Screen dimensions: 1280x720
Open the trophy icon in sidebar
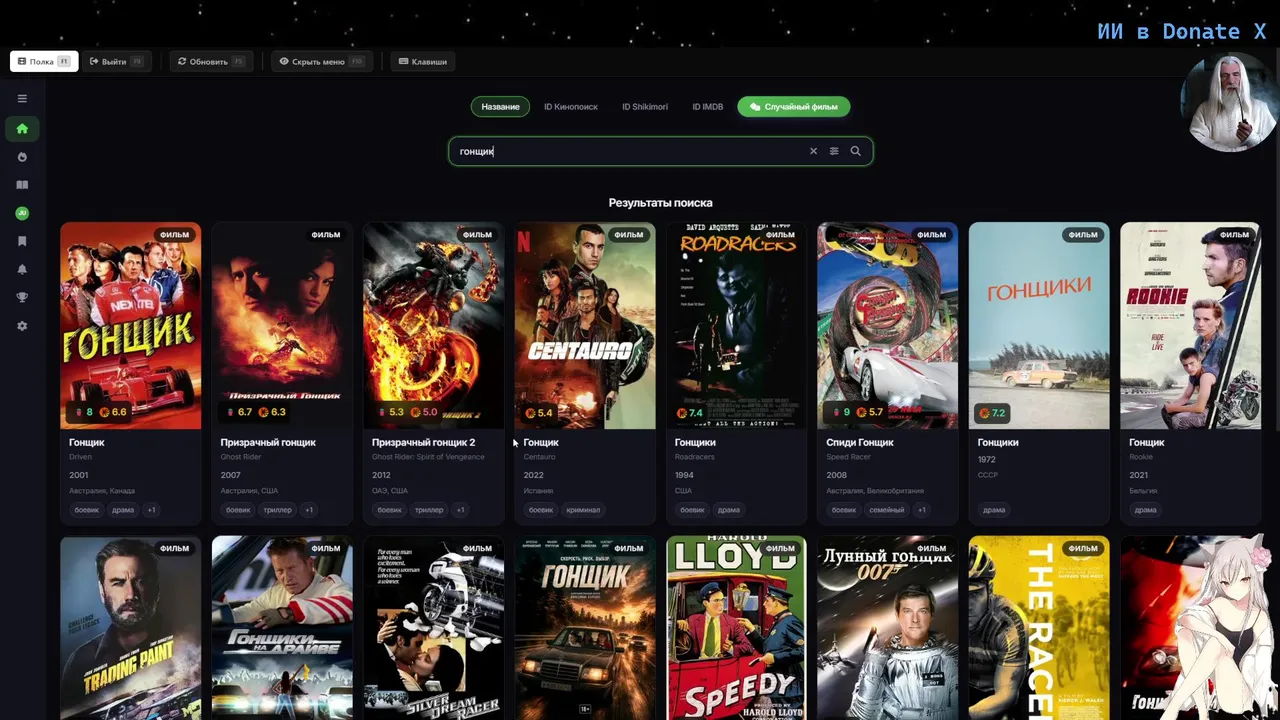pyautogui.click(x=22, y=297)
